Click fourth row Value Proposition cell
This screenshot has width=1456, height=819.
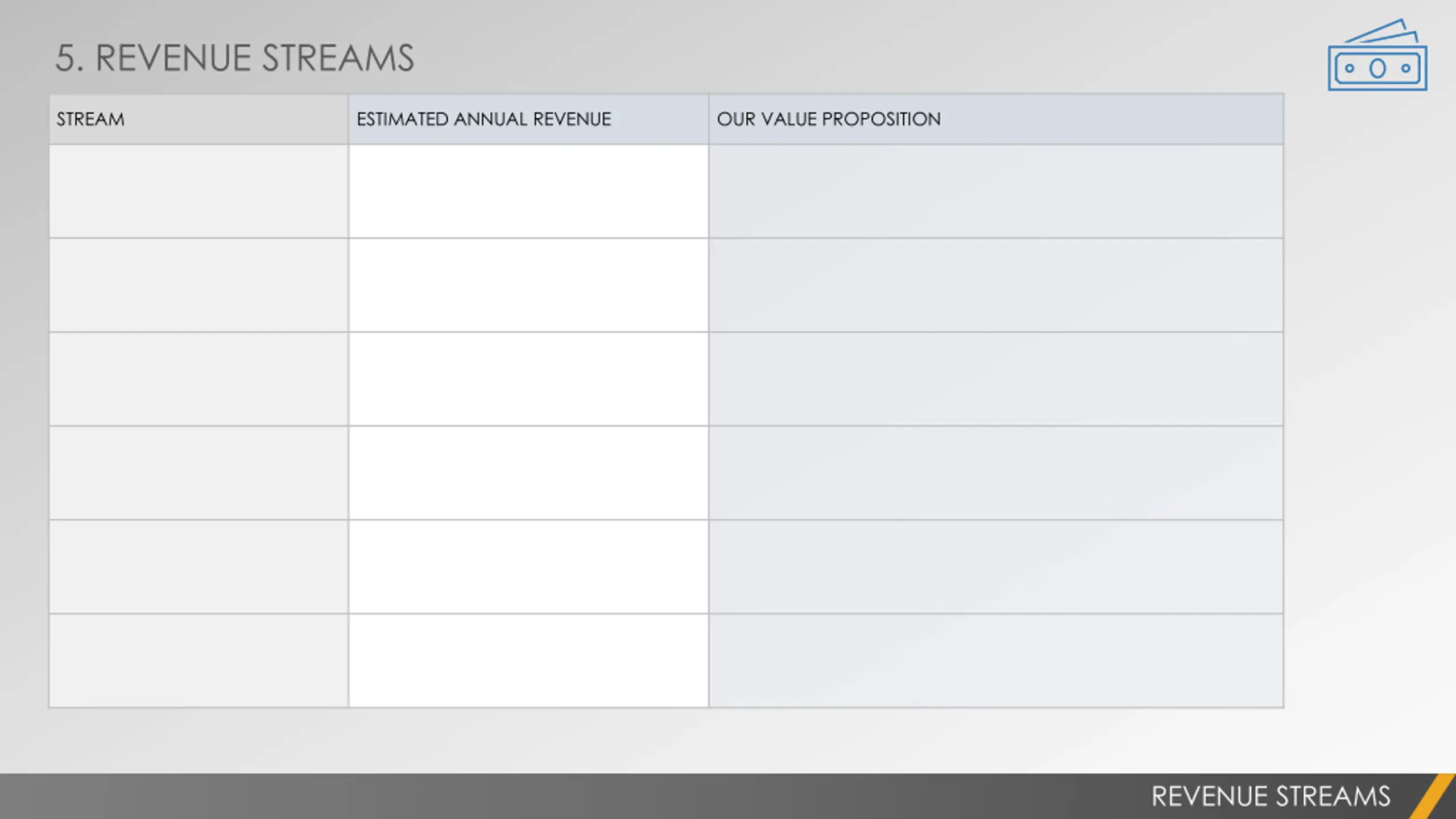(996, 473)
